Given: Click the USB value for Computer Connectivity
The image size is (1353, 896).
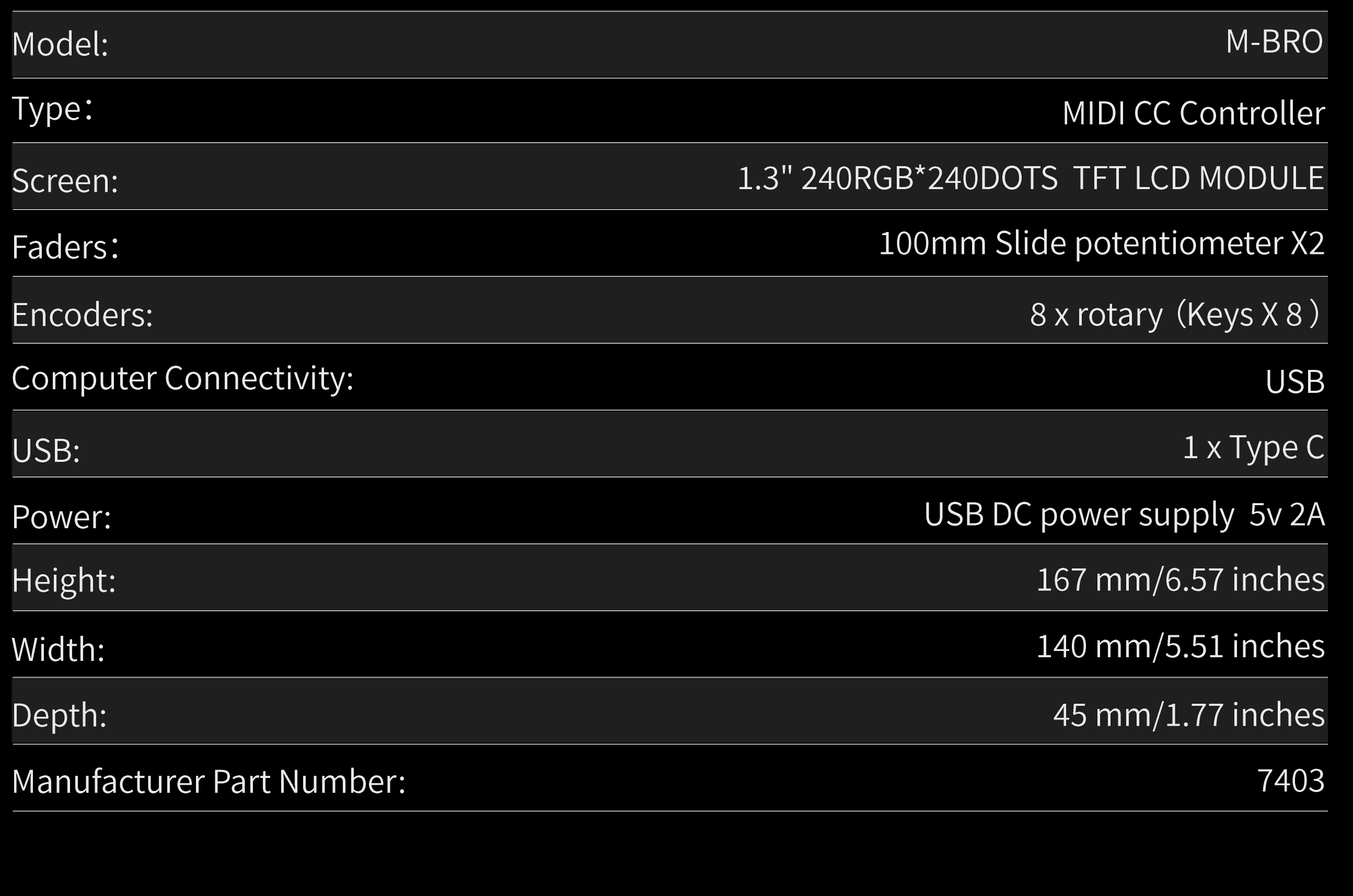Looking at the screenshot, I should point(1294,382).
